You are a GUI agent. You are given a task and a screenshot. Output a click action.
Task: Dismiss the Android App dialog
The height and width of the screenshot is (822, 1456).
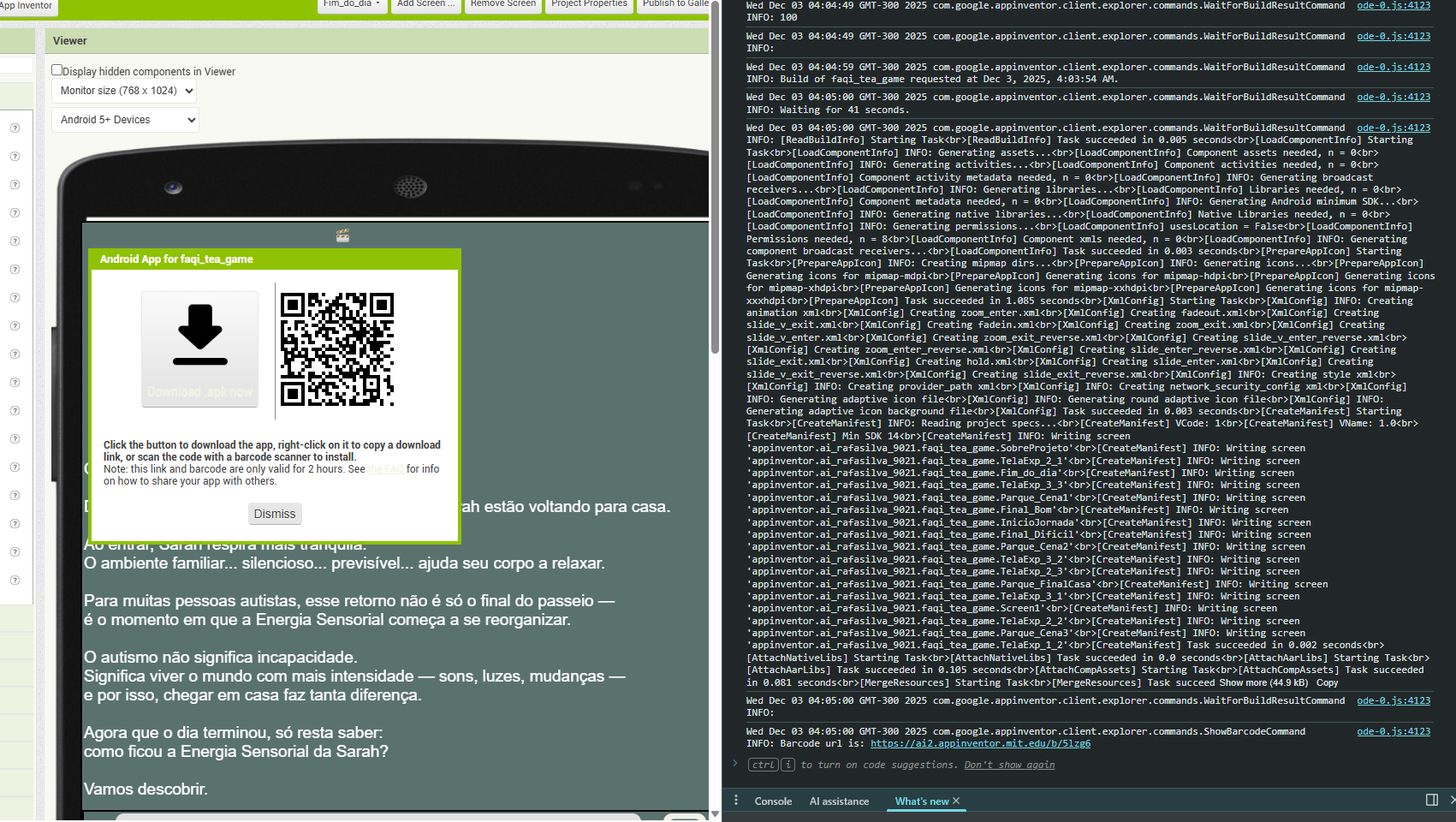point(274,514)
